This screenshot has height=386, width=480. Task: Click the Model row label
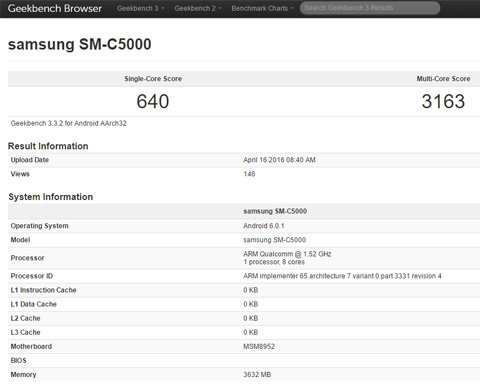click(x=20, y=240)
